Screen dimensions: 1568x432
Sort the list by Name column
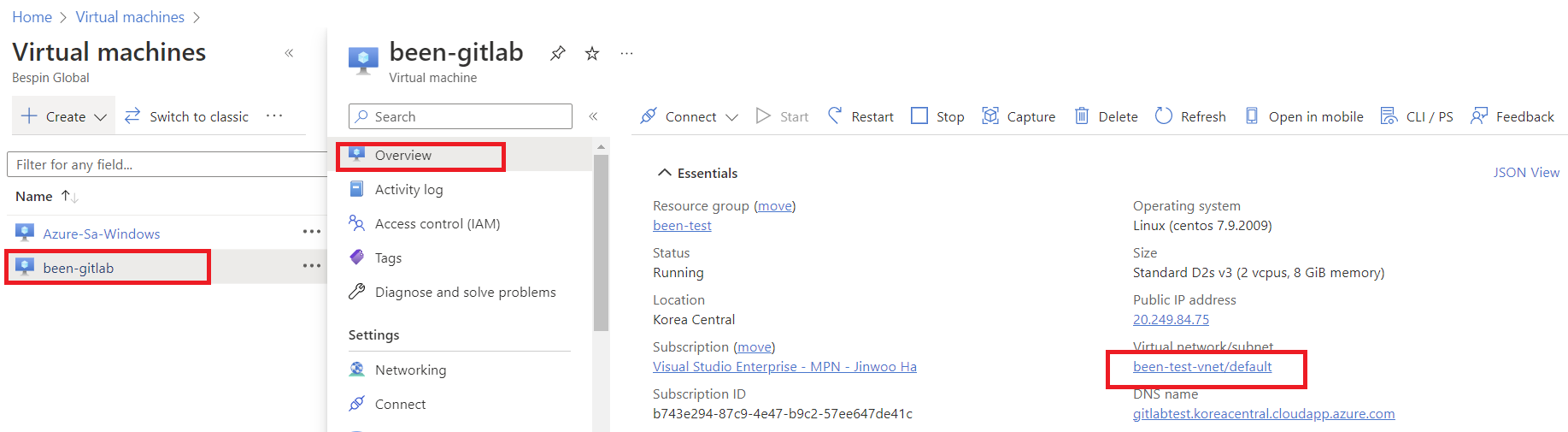[47, 197]
